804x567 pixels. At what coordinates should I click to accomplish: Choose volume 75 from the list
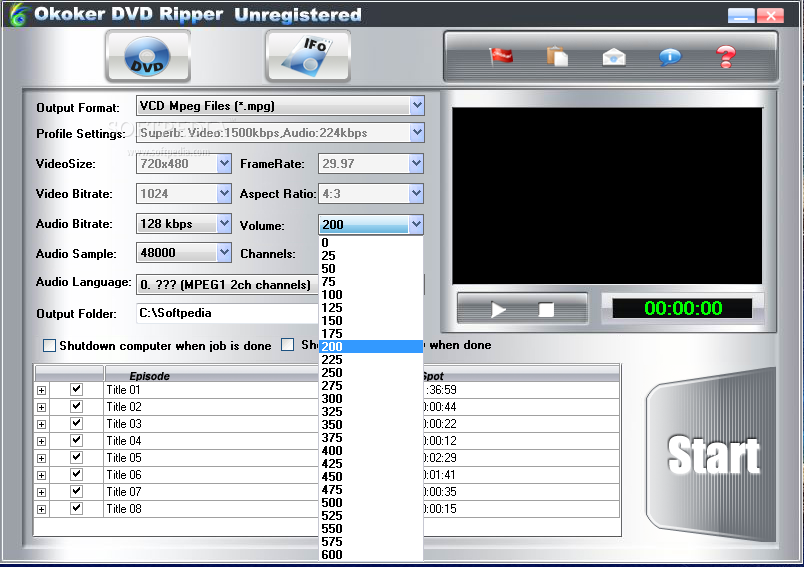(371, 281)
